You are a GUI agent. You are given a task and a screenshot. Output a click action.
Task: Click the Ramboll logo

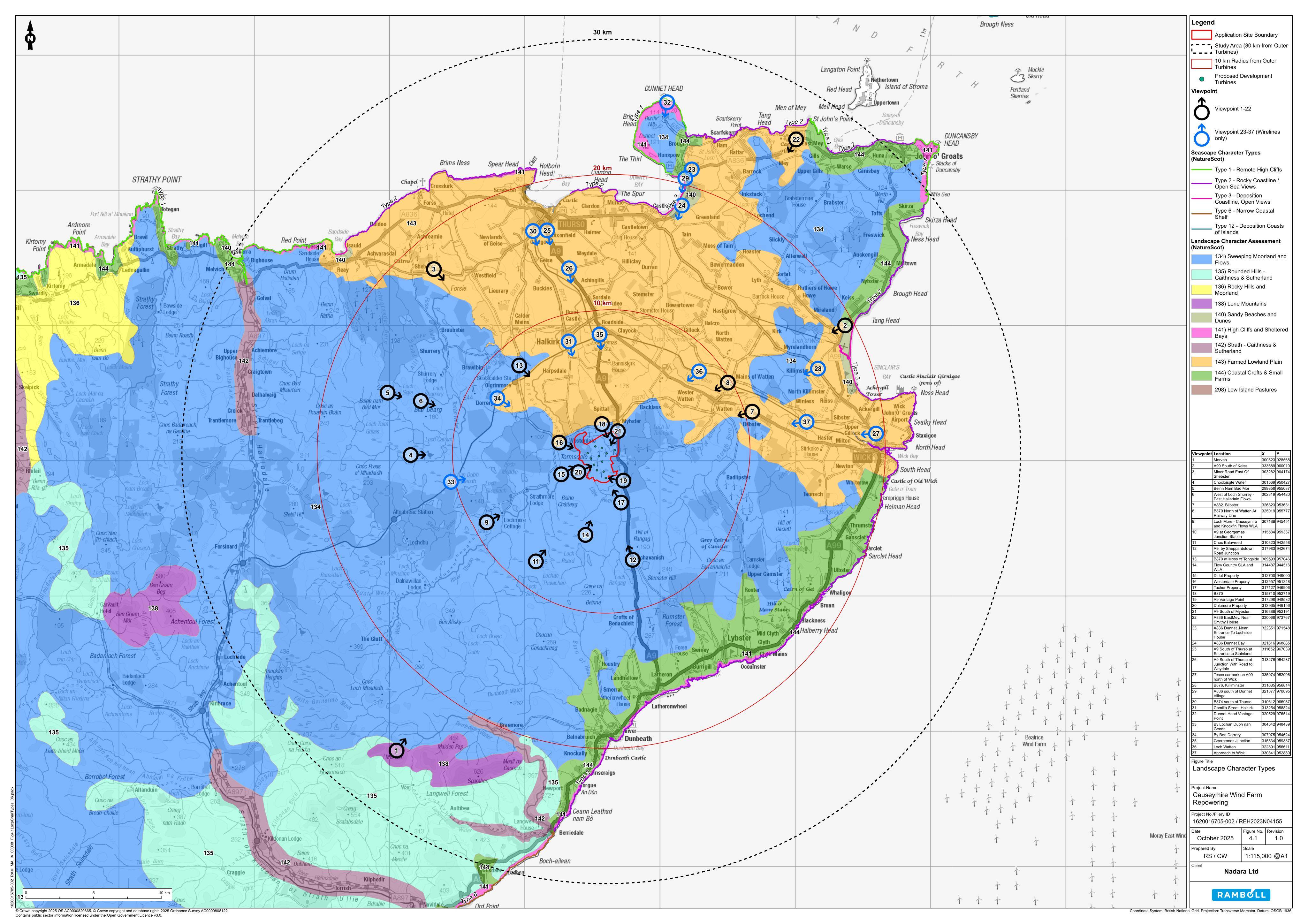(x=1241, y=894)
